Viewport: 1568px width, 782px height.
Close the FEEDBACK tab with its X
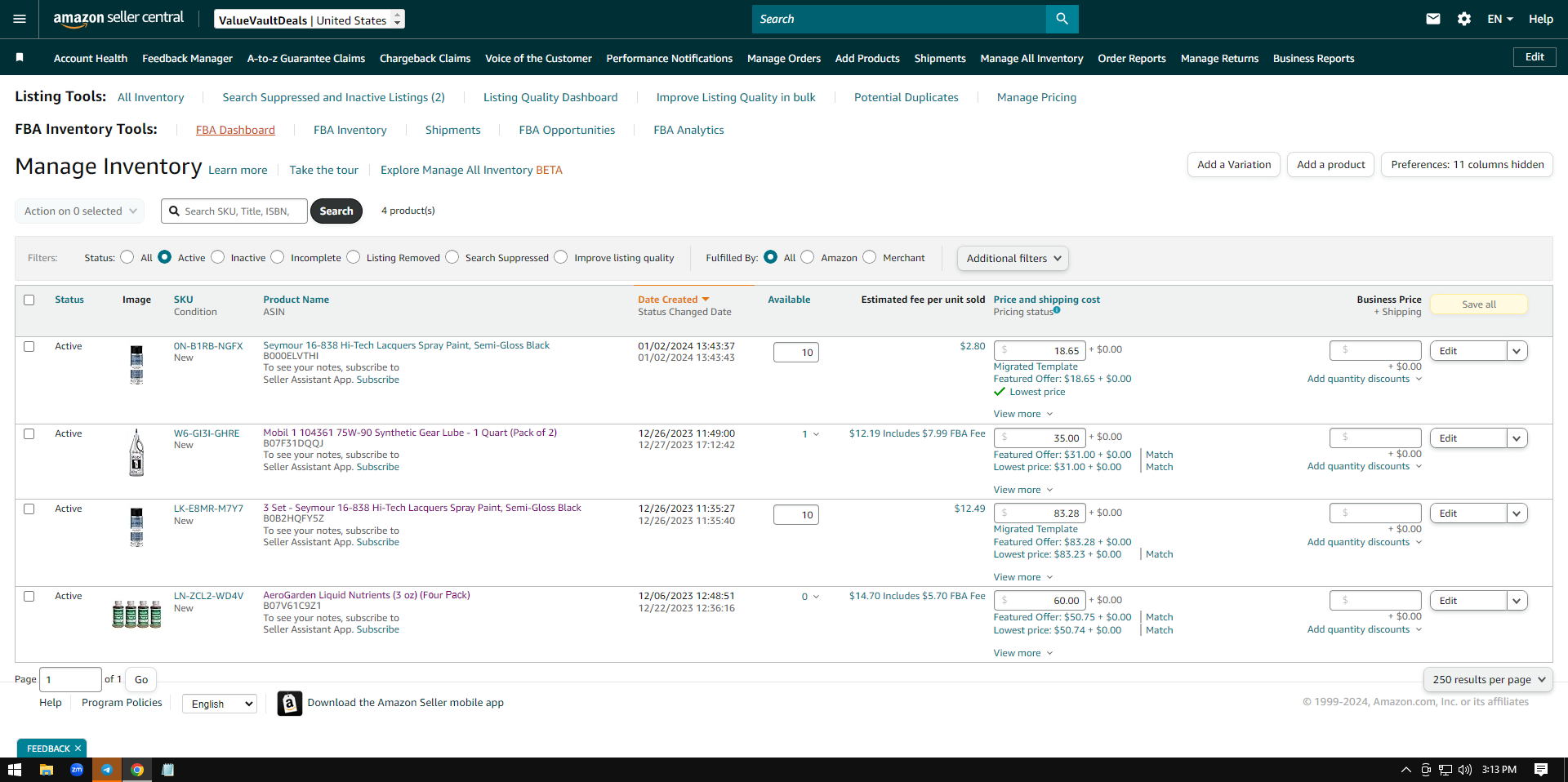(78, 749)
